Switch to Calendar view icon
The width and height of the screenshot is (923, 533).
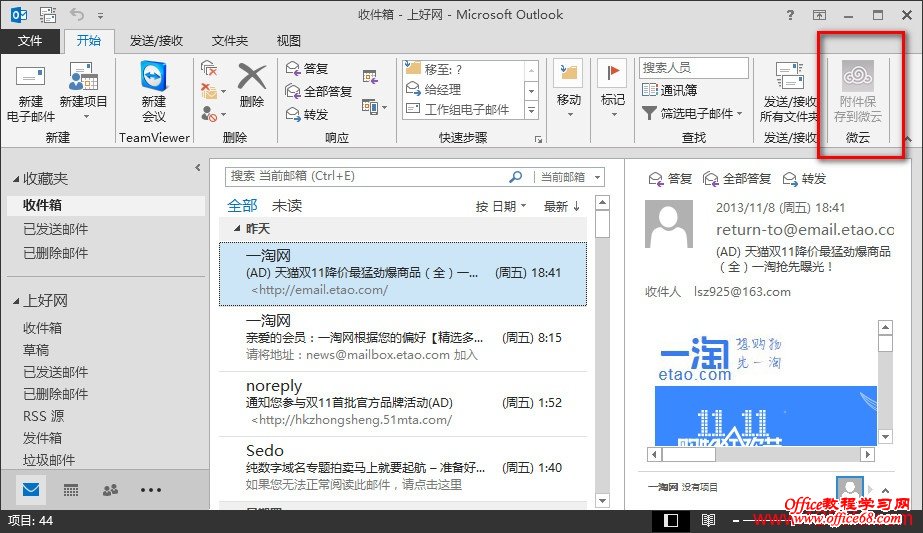(71, 490)
